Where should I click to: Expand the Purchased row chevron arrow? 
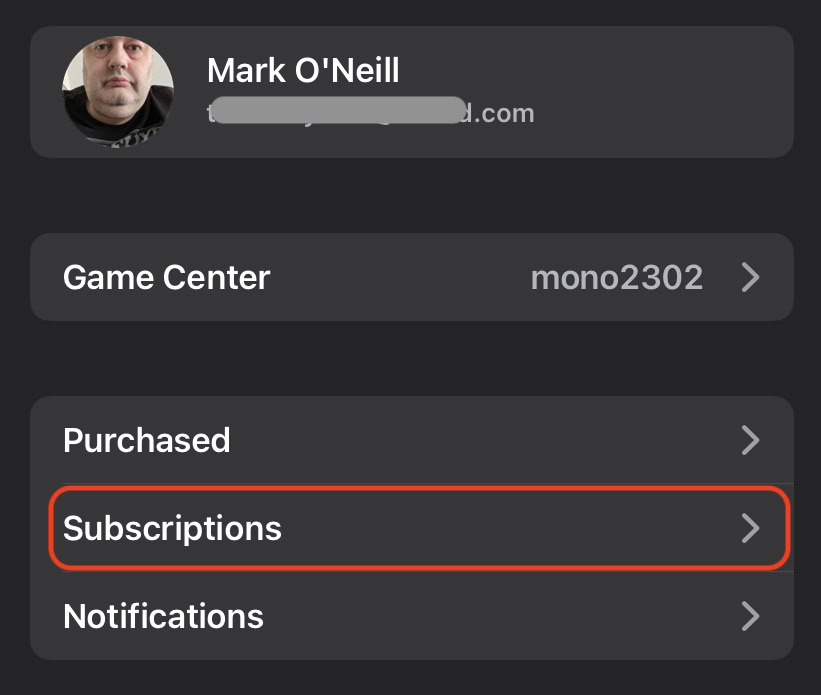750,440
